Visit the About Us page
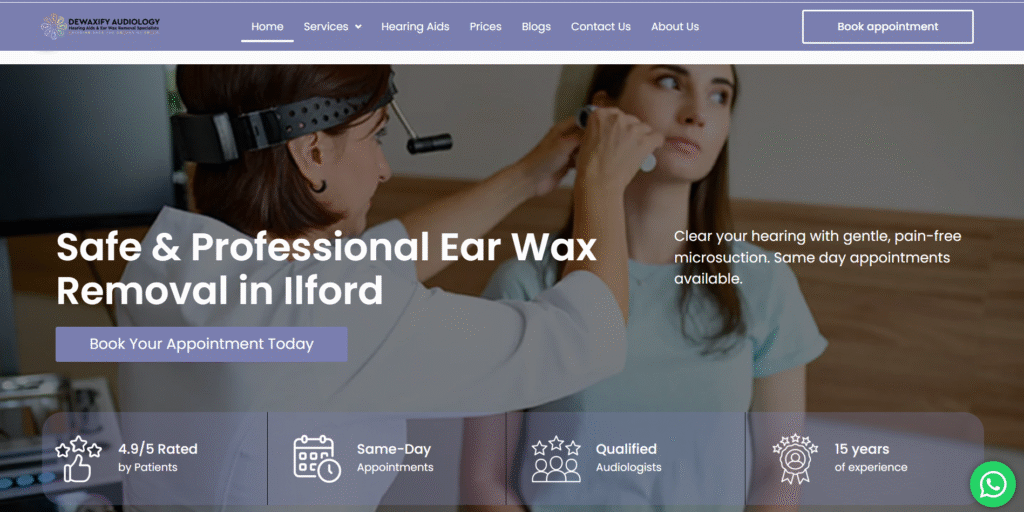Image resolution: width=1024 pixels, height=512 pixels. pos(675,27)
